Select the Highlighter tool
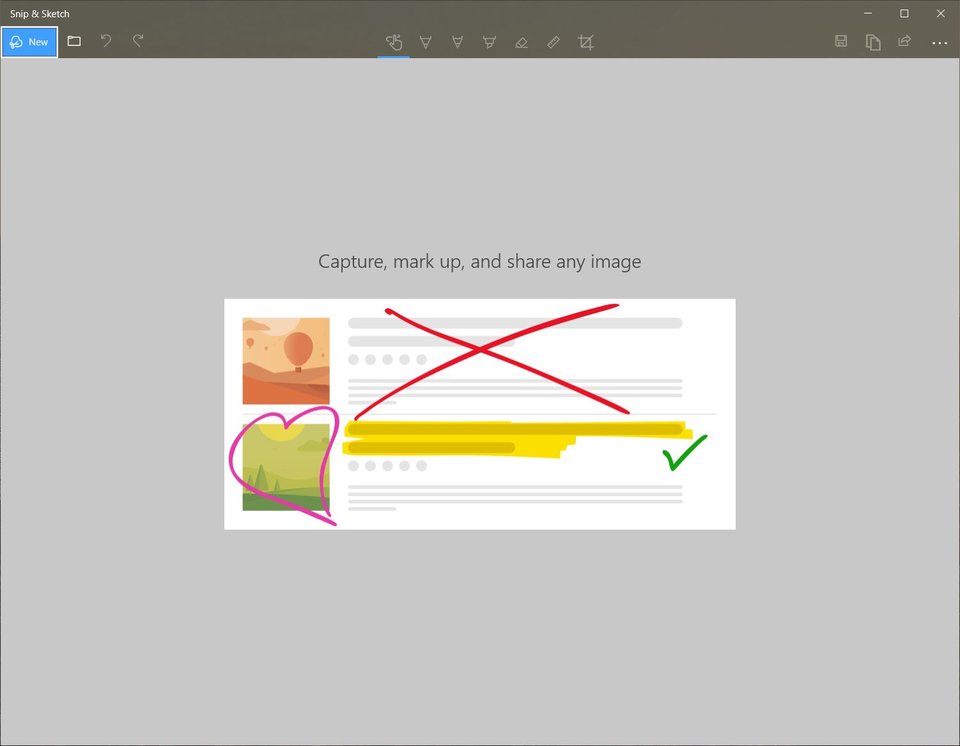960x746 pixels. 490,42
